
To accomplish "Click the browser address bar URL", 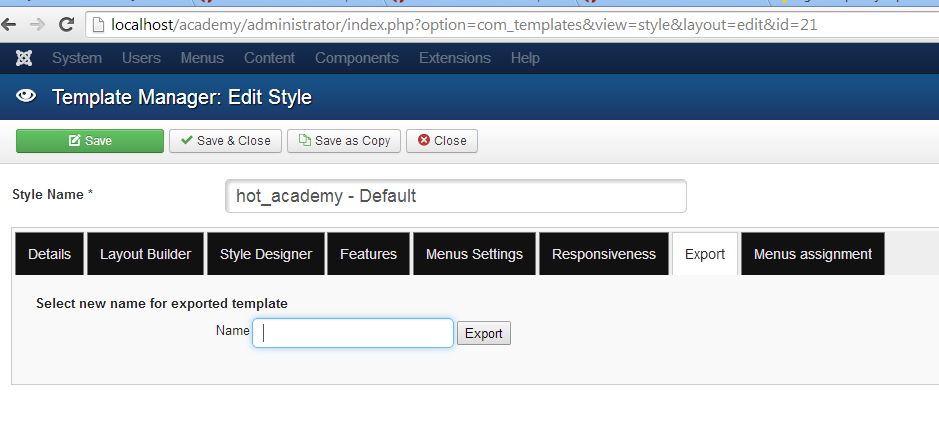I will click(x=464, y=25).
